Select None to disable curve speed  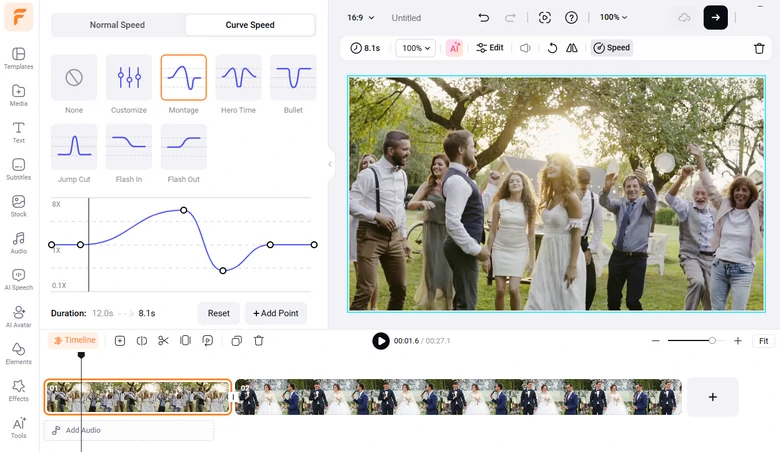point(74,78)
